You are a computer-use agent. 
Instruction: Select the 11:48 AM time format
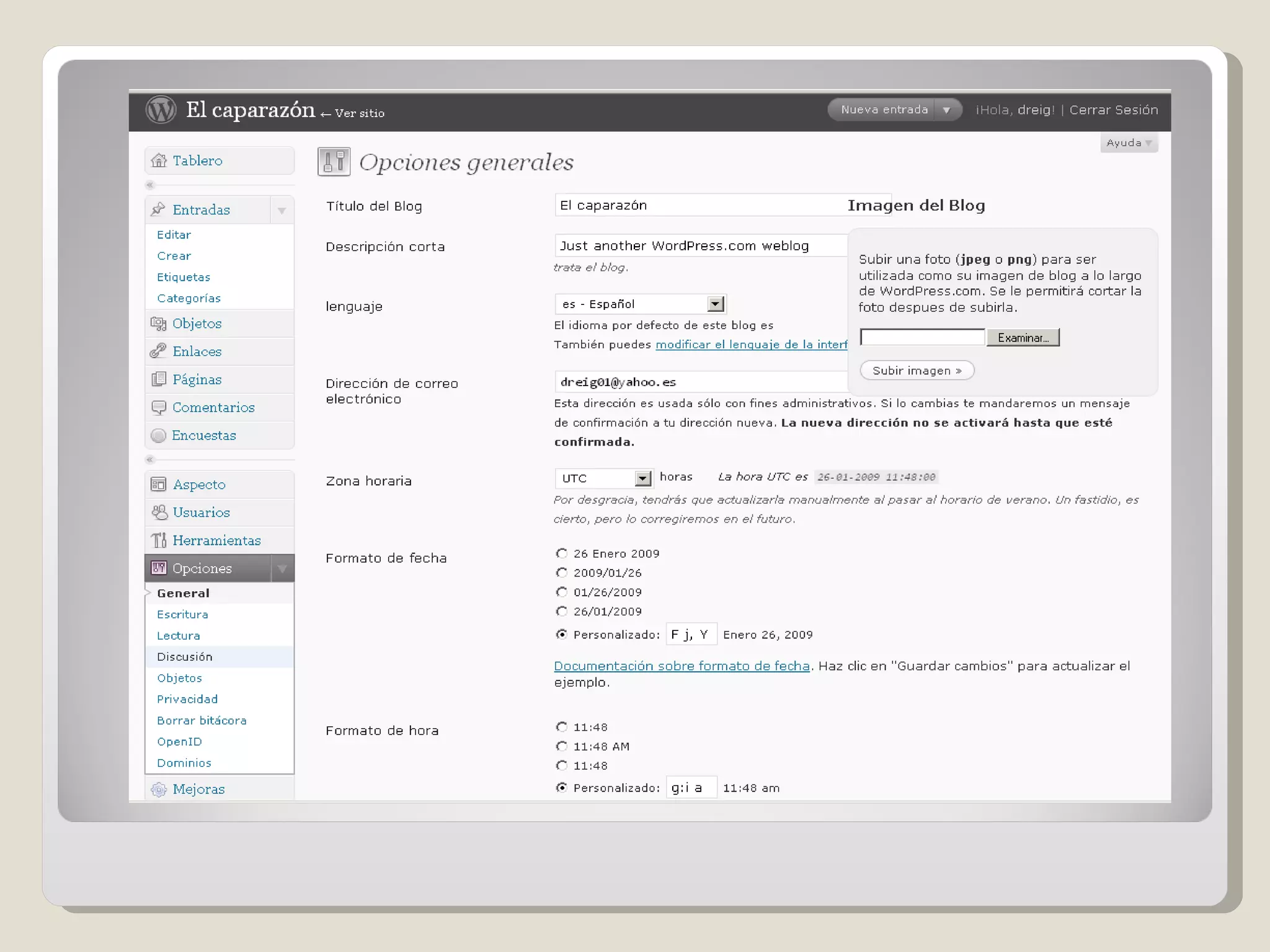[x=562, y=746]
